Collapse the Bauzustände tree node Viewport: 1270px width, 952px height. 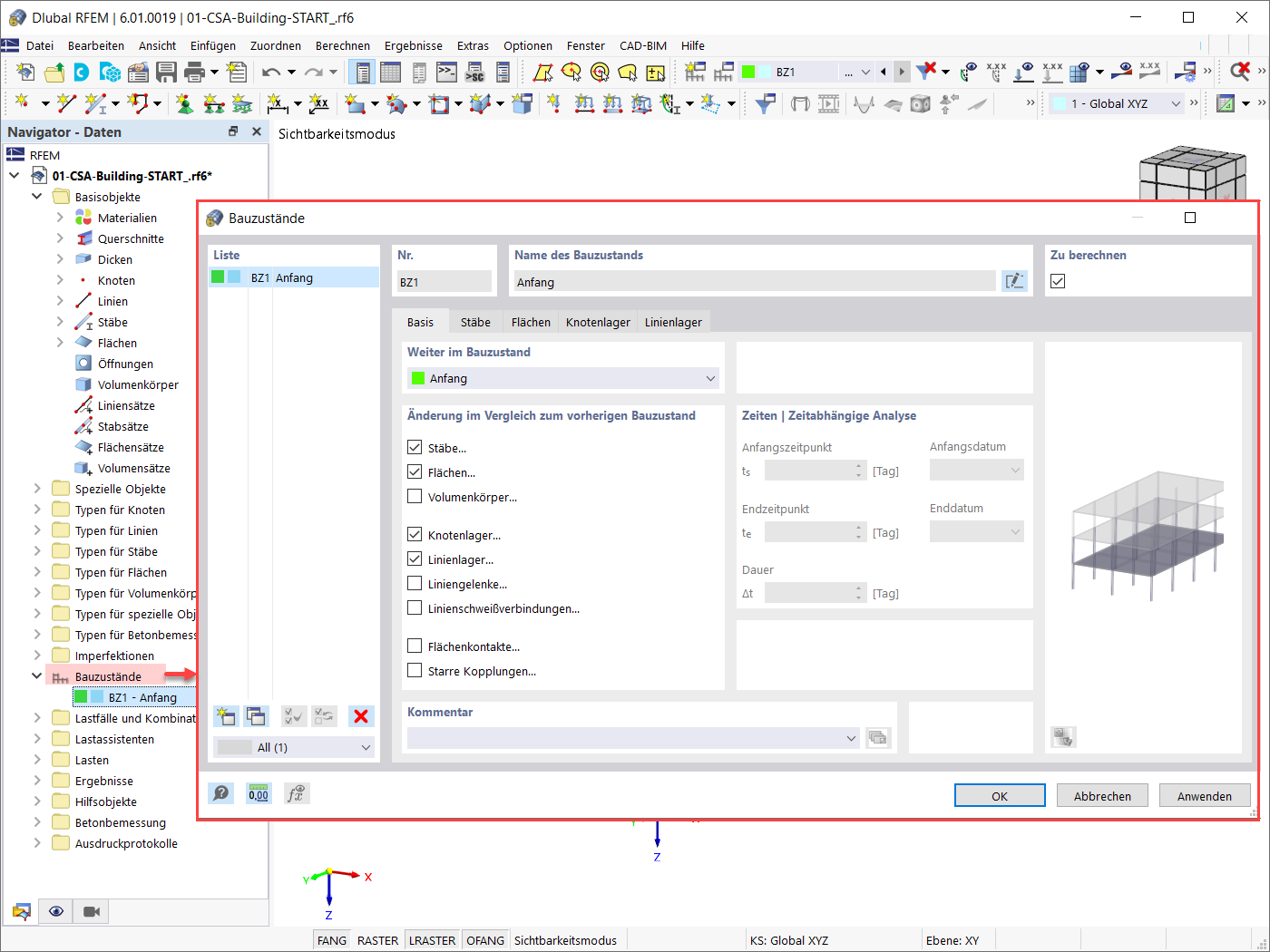pos(37,676)
